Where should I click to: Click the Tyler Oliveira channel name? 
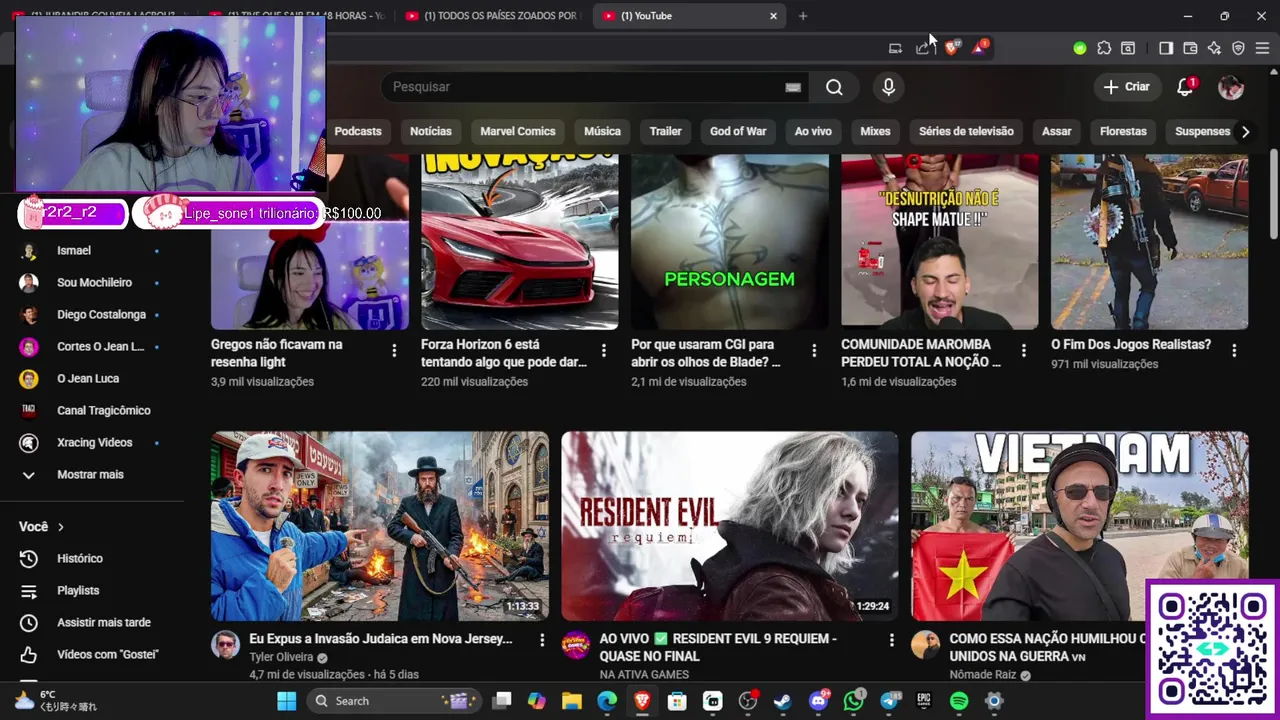pyautogui.click(x=281, y=657)
